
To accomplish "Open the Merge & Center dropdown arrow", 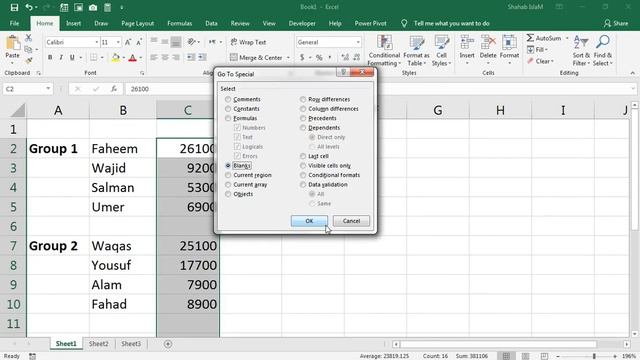I will click(x=288, y=58).
